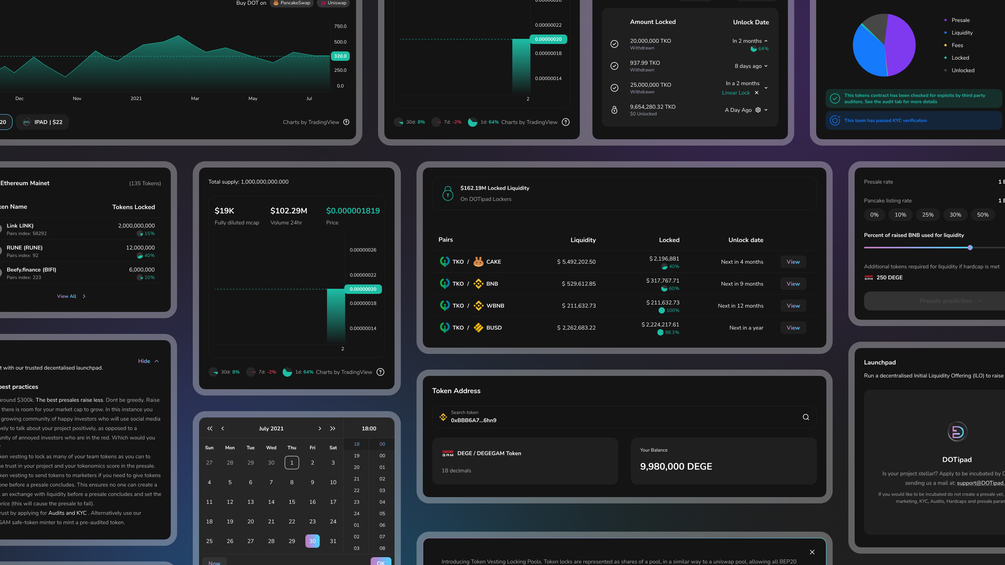
Task: Jump forward a year with calendar double-right arrow
Action: (333, 429)
